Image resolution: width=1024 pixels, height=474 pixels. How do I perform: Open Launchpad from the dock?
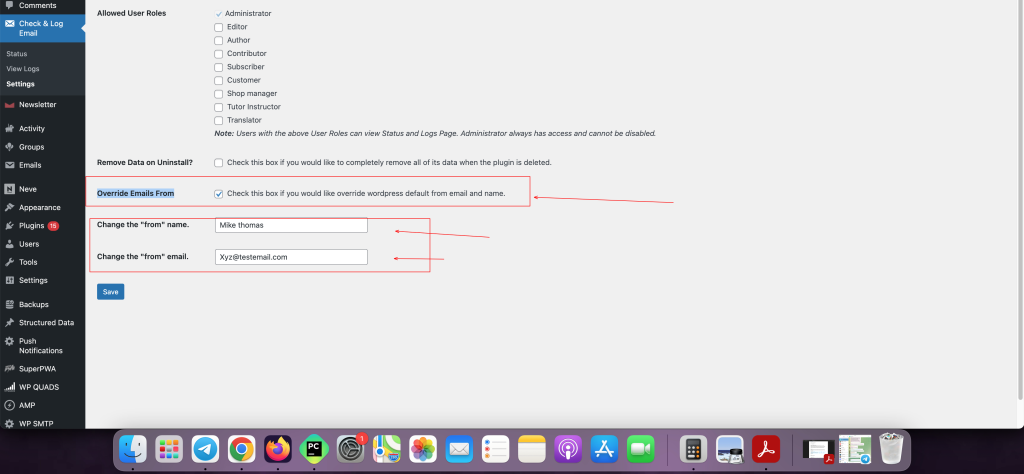pyautogui.click(x=169, y=449)
